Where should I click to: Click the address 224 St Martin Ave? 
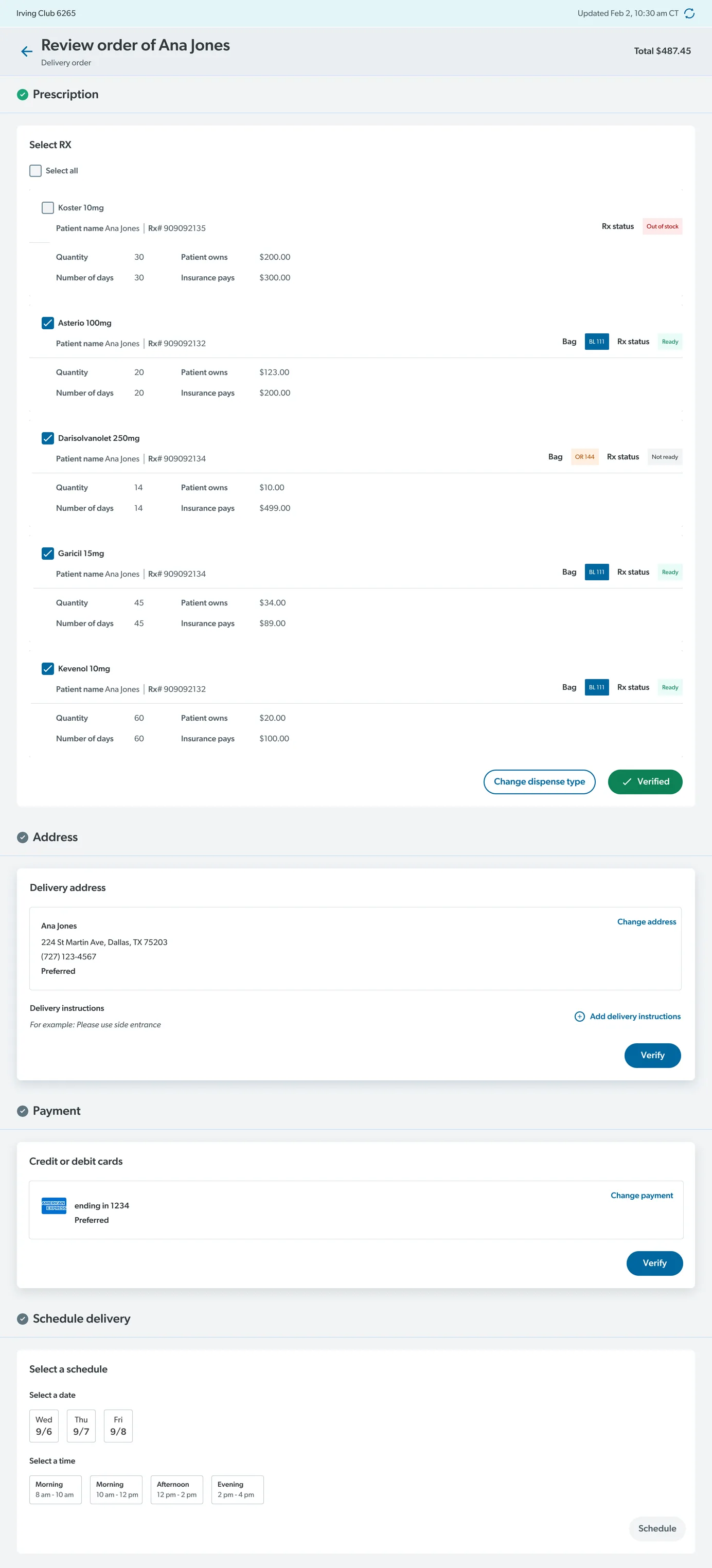coord(104,942)
